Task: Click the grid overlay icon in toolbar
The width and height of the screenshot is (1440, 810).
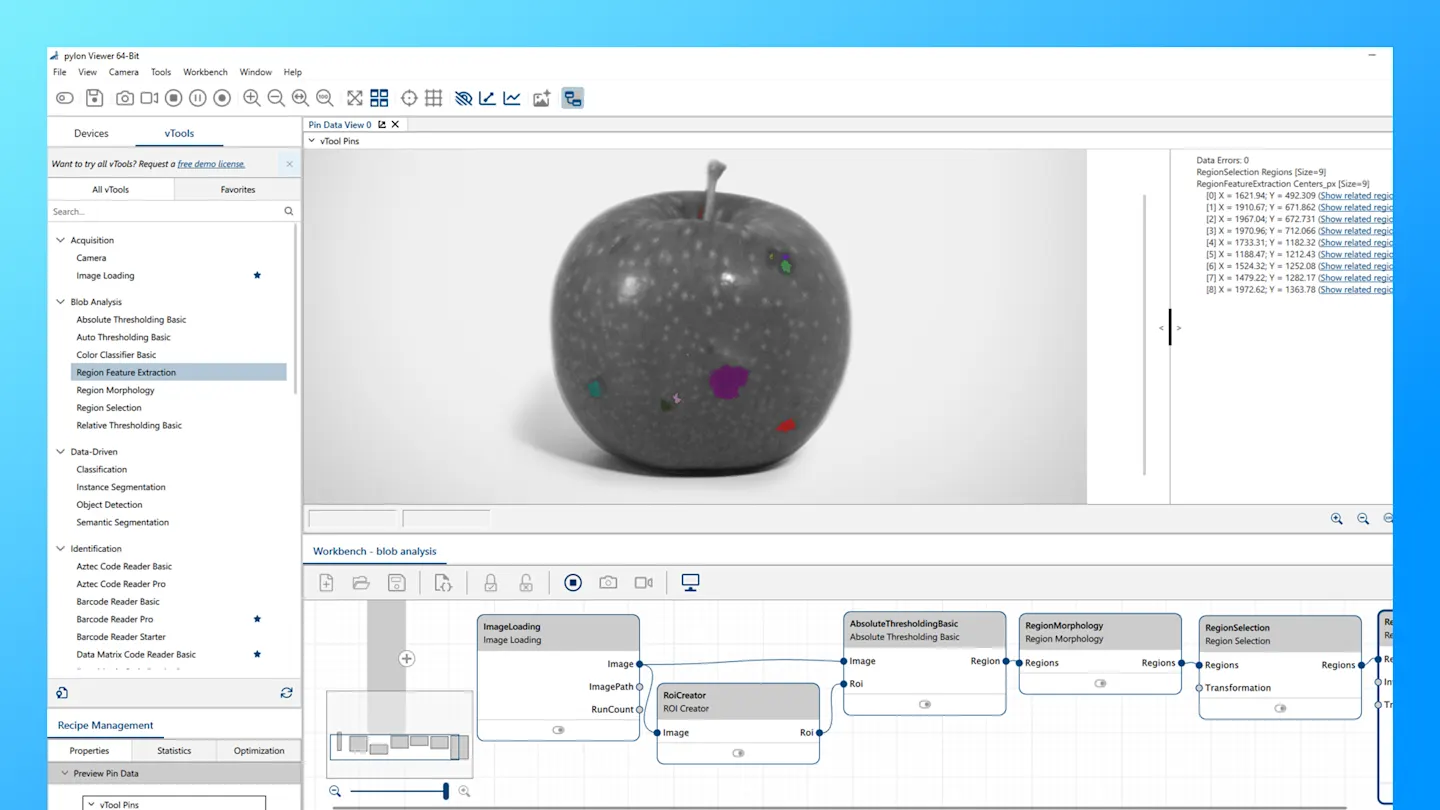Action: (433, 98)
